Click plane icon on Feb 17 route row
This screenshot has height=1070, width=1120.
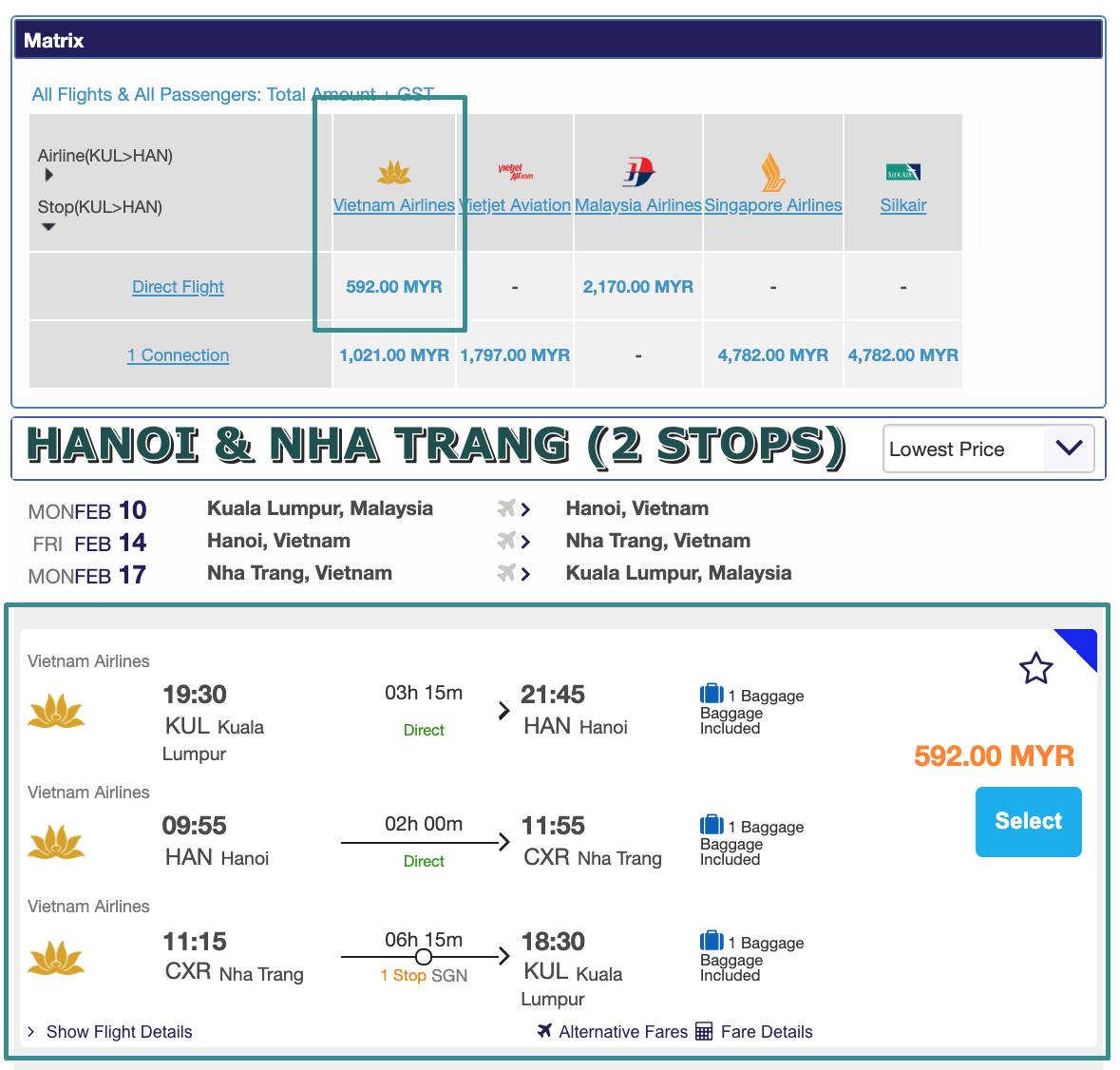pyautogui.click(x=506, y=572)
